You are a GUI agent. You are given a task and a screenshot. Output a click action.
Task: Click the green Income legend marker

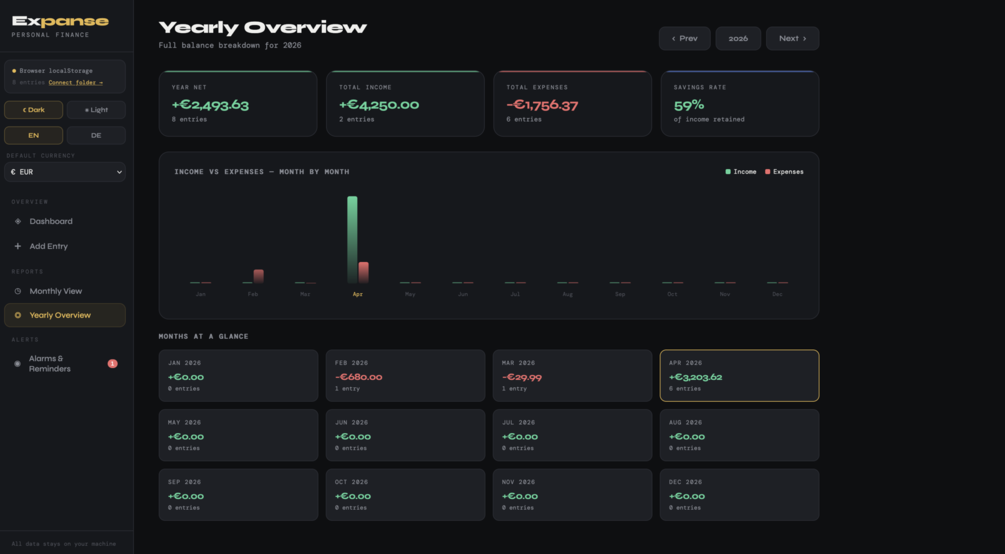coord(727,172)
